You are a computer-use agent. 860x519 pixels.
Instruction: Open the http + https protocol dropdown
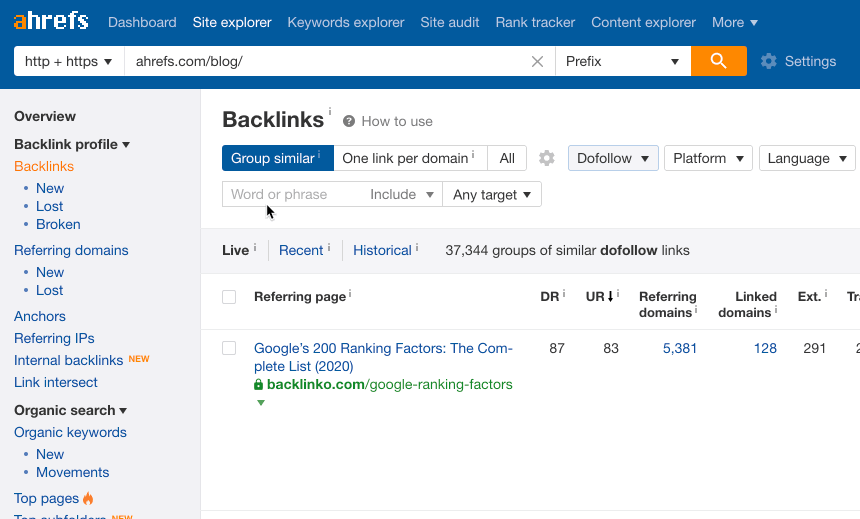68,61
